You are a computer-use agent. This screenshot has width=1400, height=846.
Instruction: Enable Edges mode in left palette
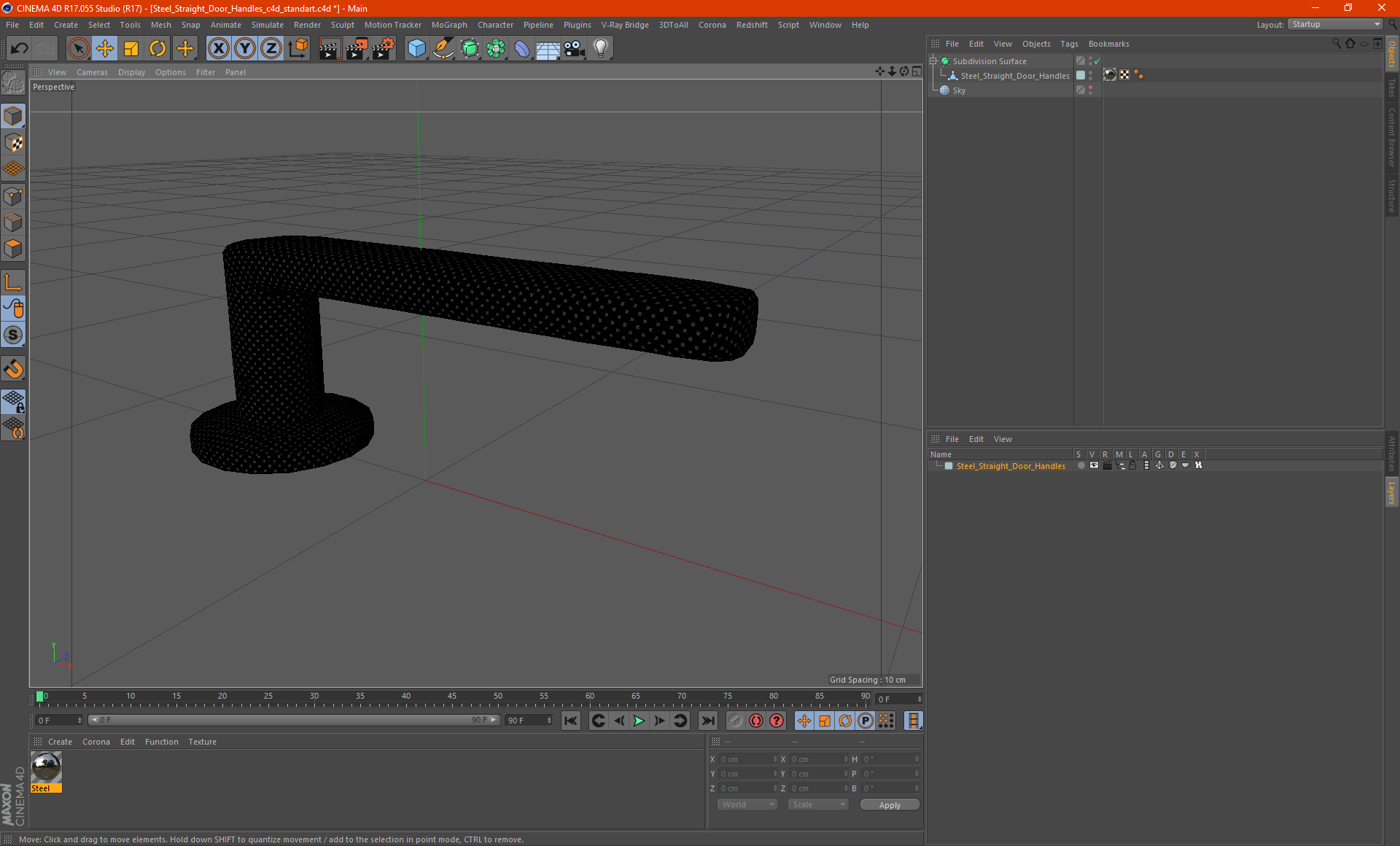(13, 222)
